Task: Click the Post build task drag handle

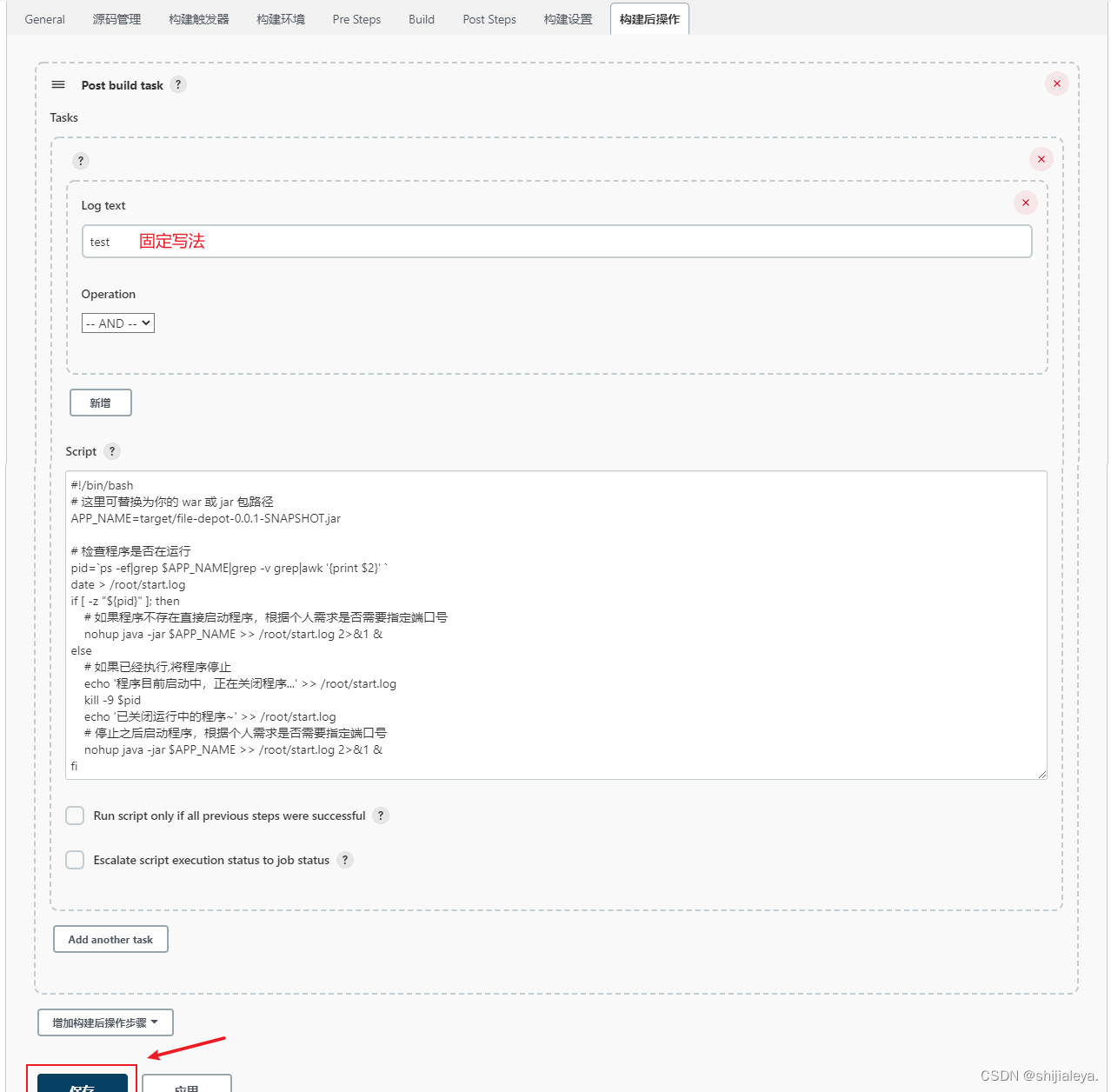Action: coord(58,84)
